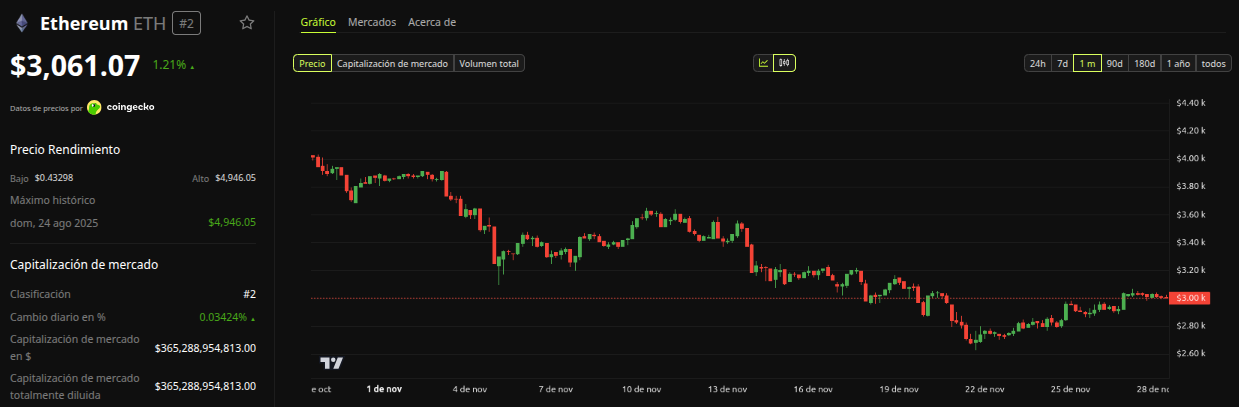This screenshot has width=1239, height=407.
Task: Open the Acerca de tab
Action: tap(432, 22)
